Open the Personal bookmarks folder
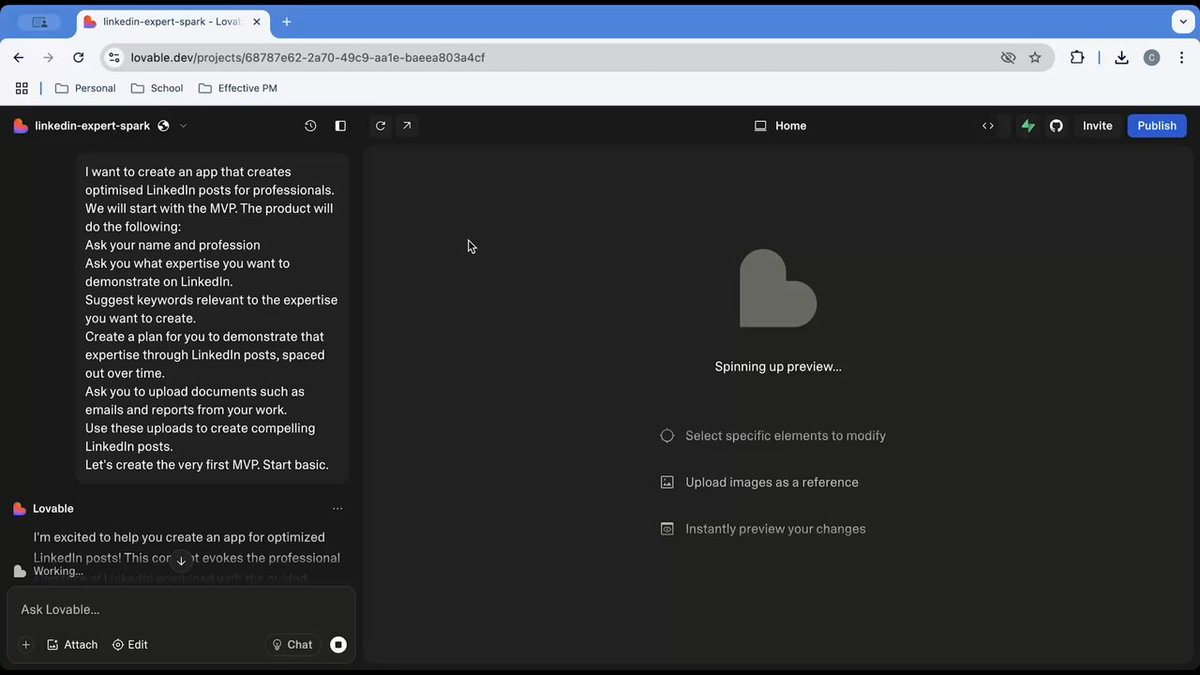The width and height of the screenshot is (1200, 675). coord(85,88)
